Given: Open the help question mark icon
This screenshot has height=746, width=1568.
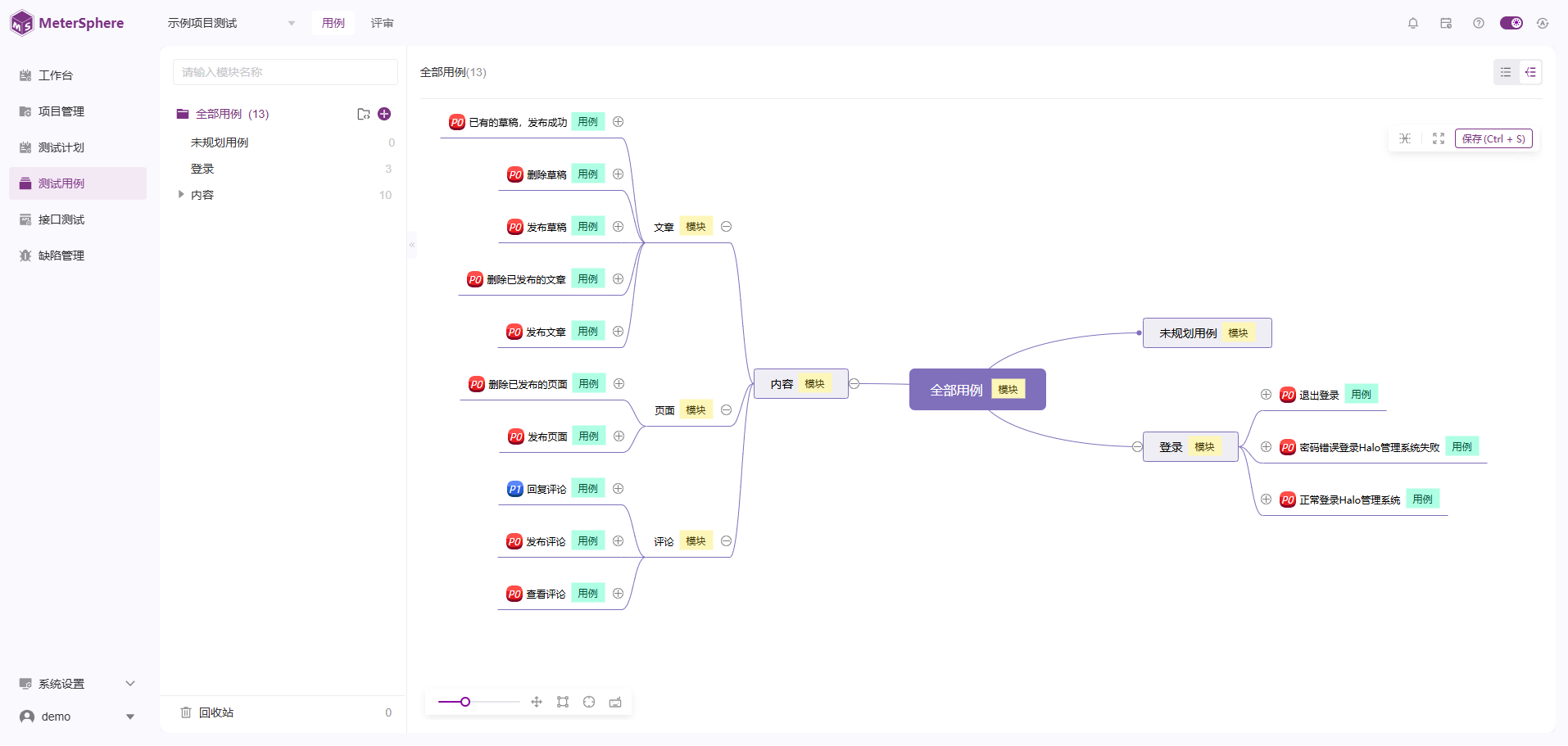Looking at the screenshot, I should pyautogui.click(x=1479, y=23).
